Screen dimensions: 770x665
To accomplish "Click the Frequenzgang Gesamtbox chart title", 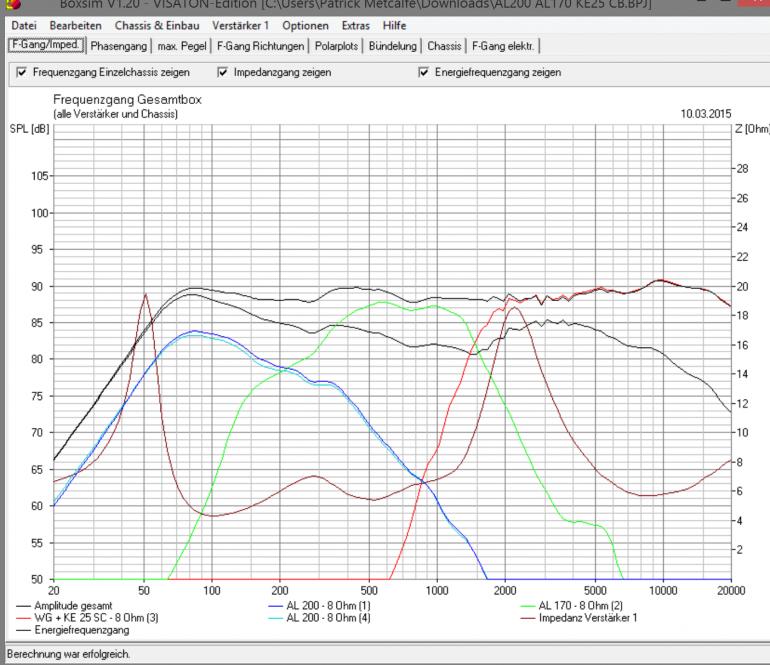I will point(127,100).
